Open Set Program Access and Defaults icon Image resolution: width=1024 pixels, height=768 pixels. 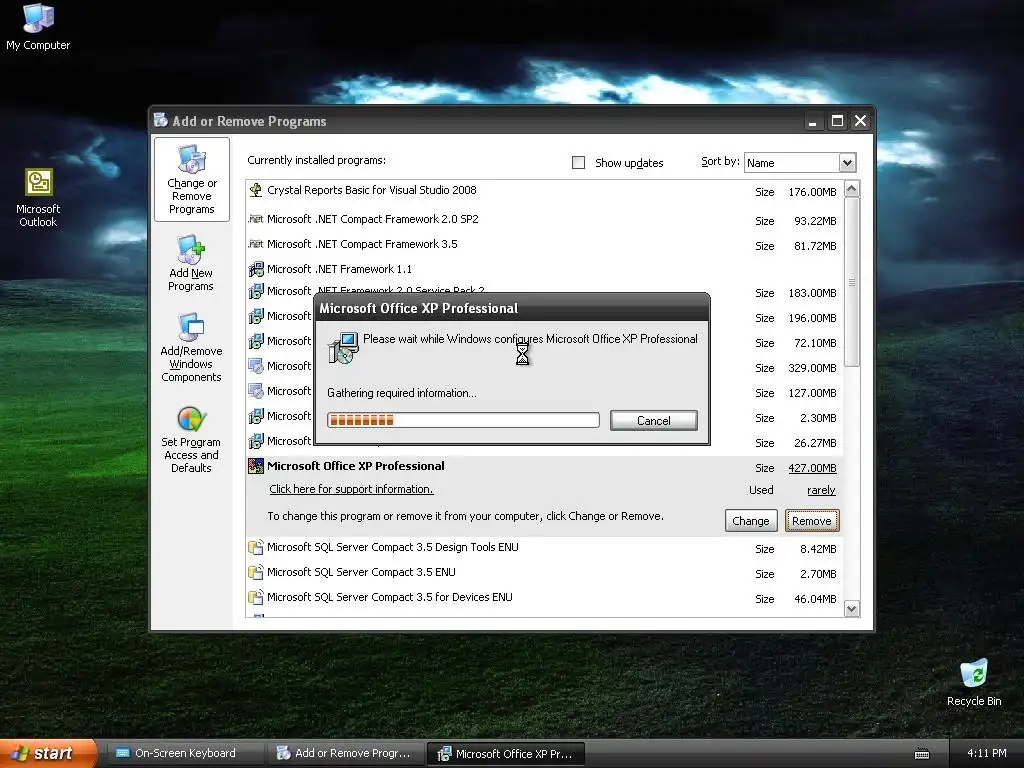(x=191, y=439)
